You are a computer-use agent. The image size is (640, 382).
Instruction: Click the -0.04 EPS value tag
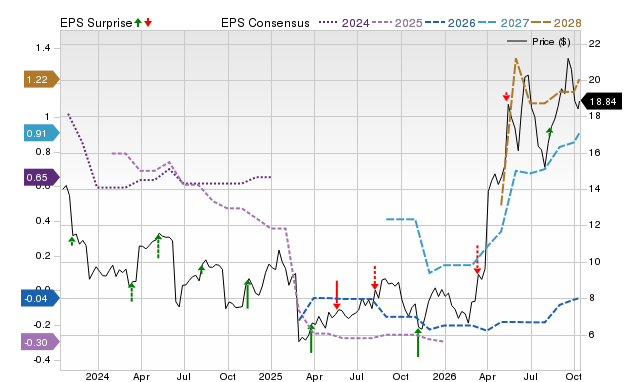(40, 298)
